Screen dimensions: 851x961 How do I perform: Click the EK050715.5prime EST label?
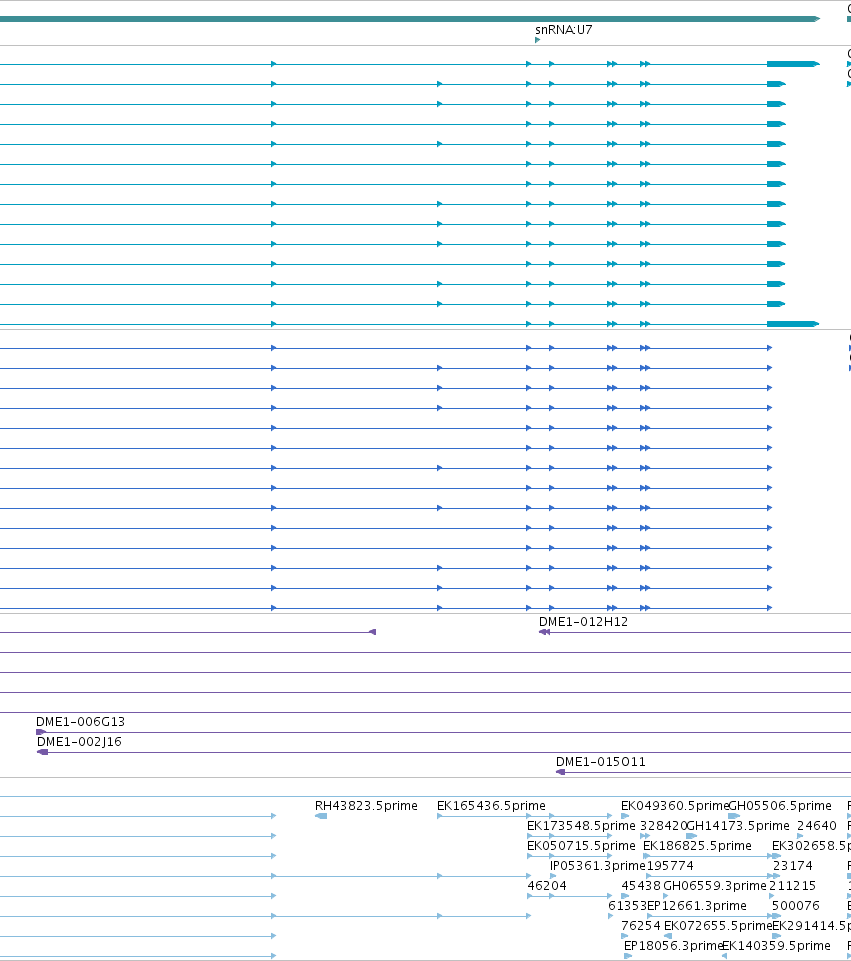pyautogui.click(x=581, y=846)
